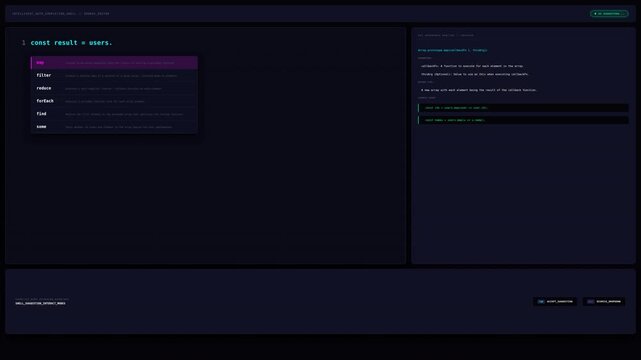
Task: Click the thisArg optional parameter description
Action: tap(474, 74)
